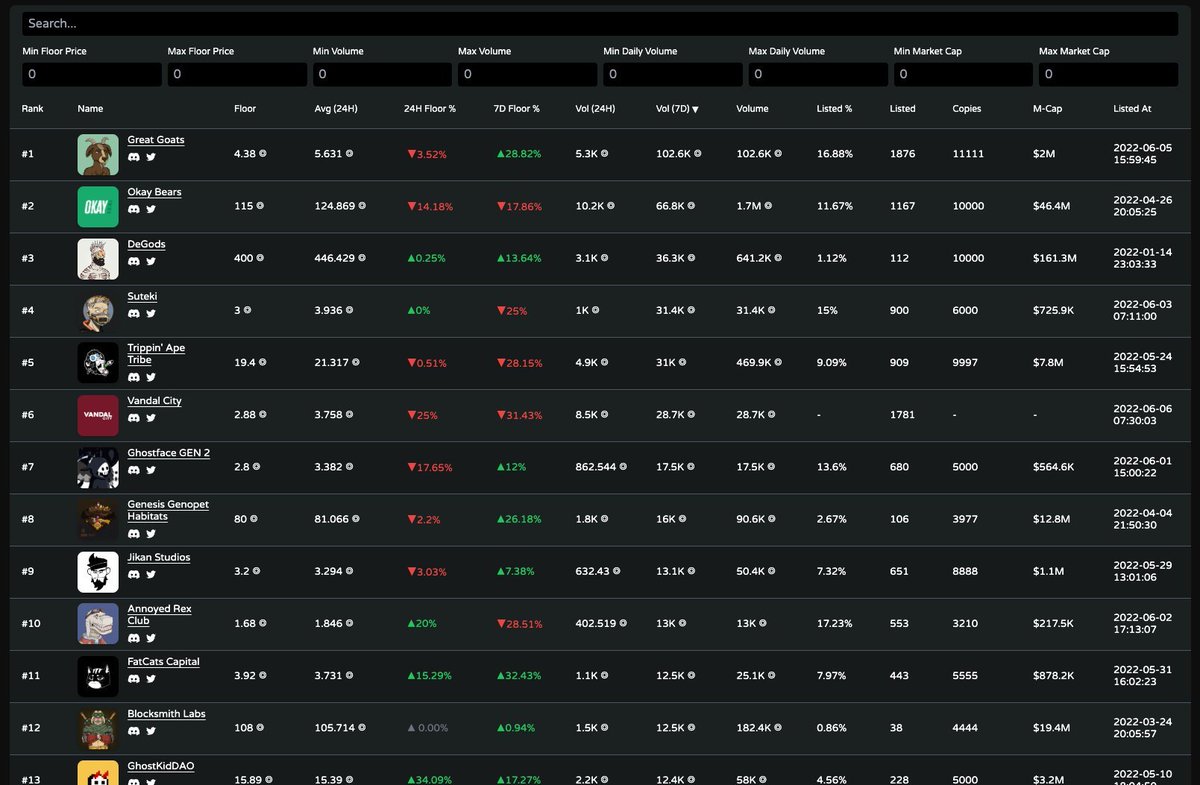Open DeGods Discord icon
The width and height of the screenshot is (1200, 785).
click(134, 261)
